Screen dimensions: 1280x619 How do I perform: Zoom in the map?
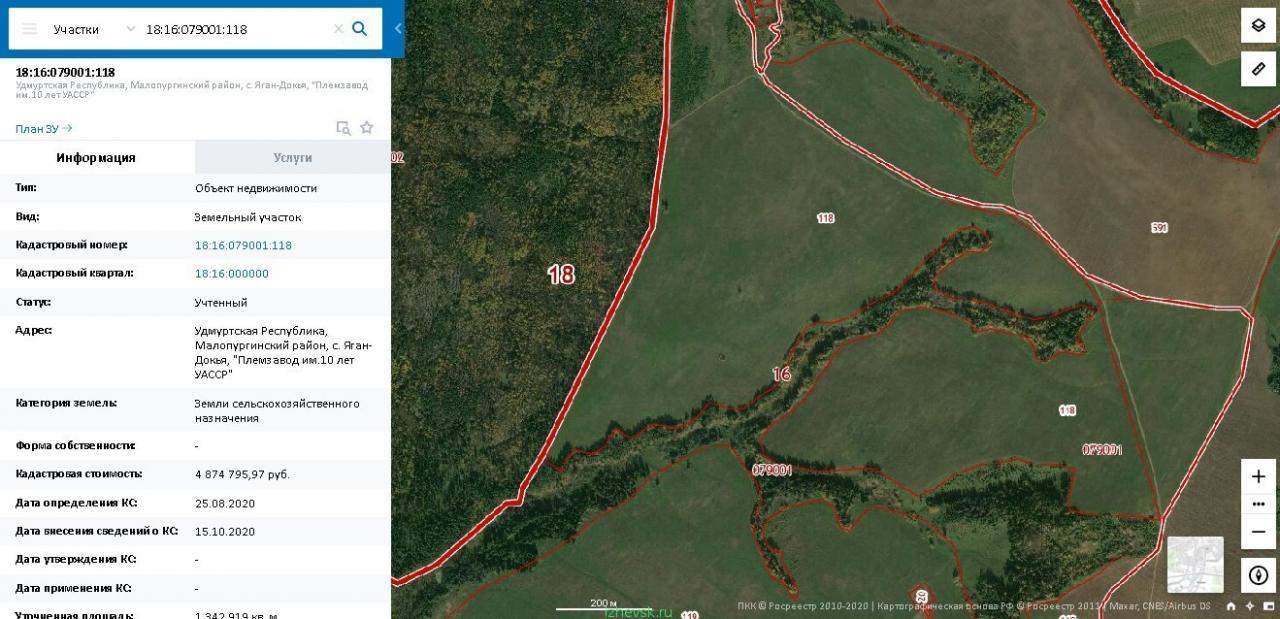pos(1258,476)
